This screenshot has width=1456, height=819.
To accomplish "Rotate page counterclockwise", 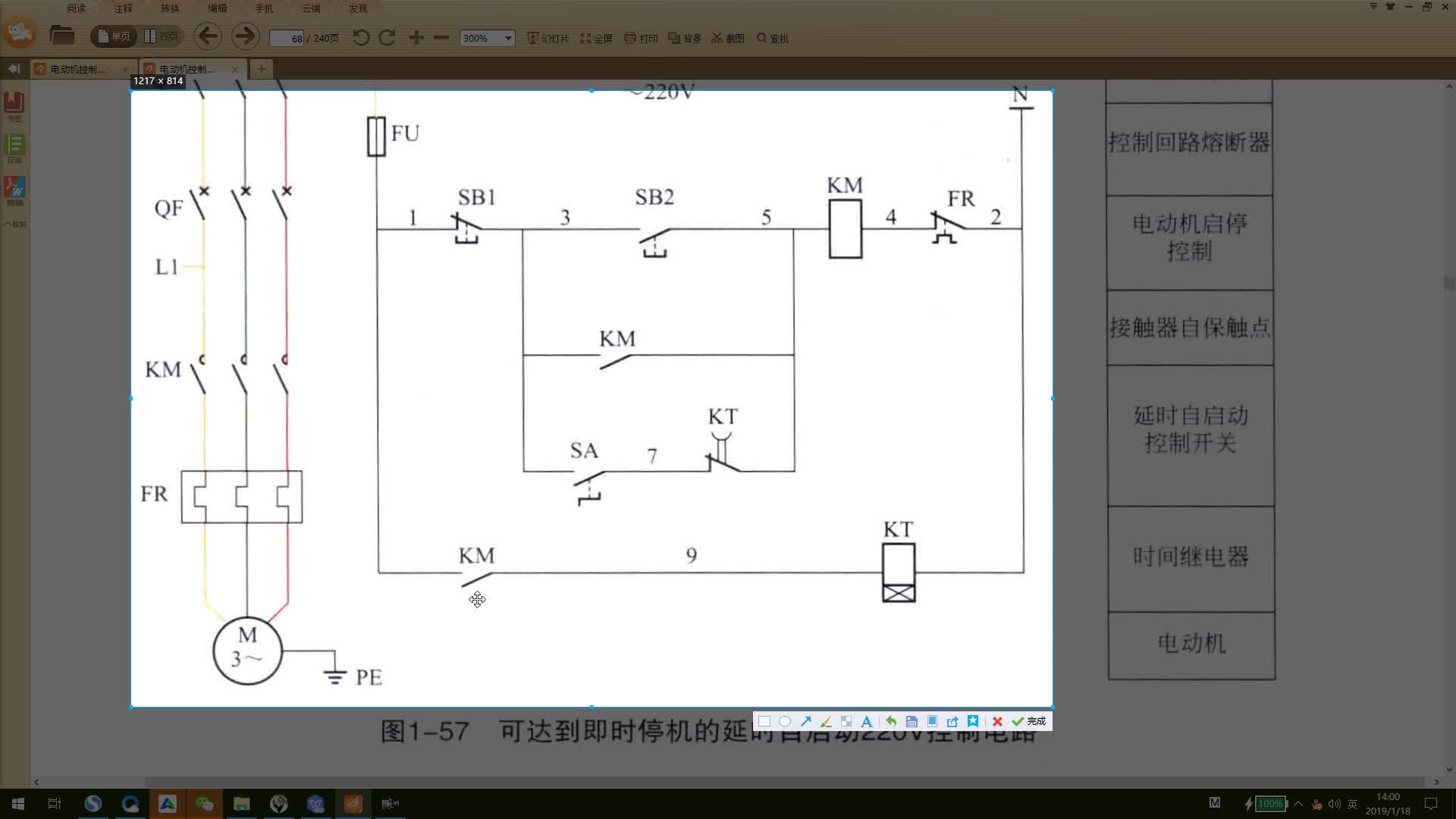I will 361,37.
